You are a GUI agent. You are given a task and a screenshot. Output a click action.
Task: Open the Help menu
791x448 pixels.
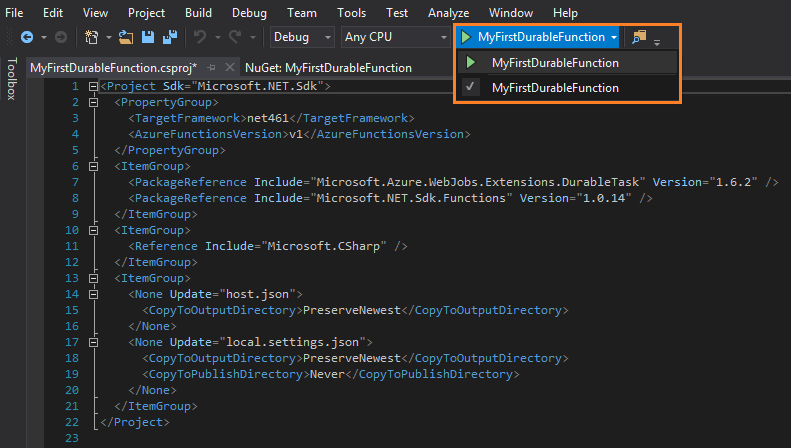point(565,13)
